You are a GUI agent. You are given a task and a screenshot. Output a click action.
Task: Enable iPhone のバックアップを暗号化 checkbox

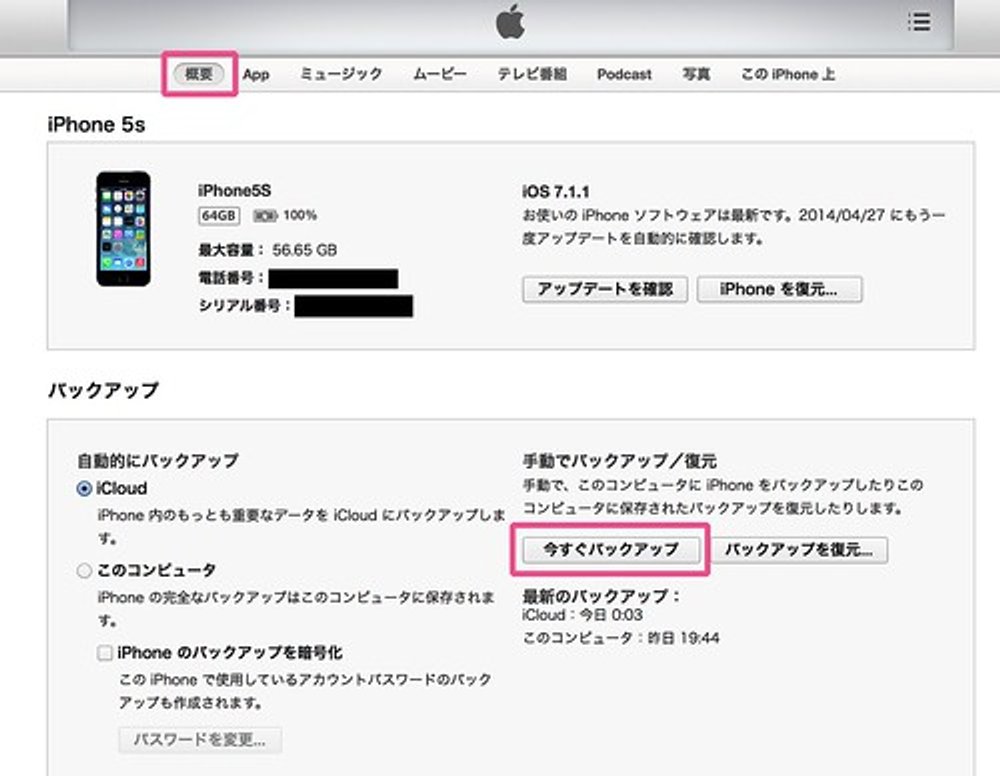(105, 653)
